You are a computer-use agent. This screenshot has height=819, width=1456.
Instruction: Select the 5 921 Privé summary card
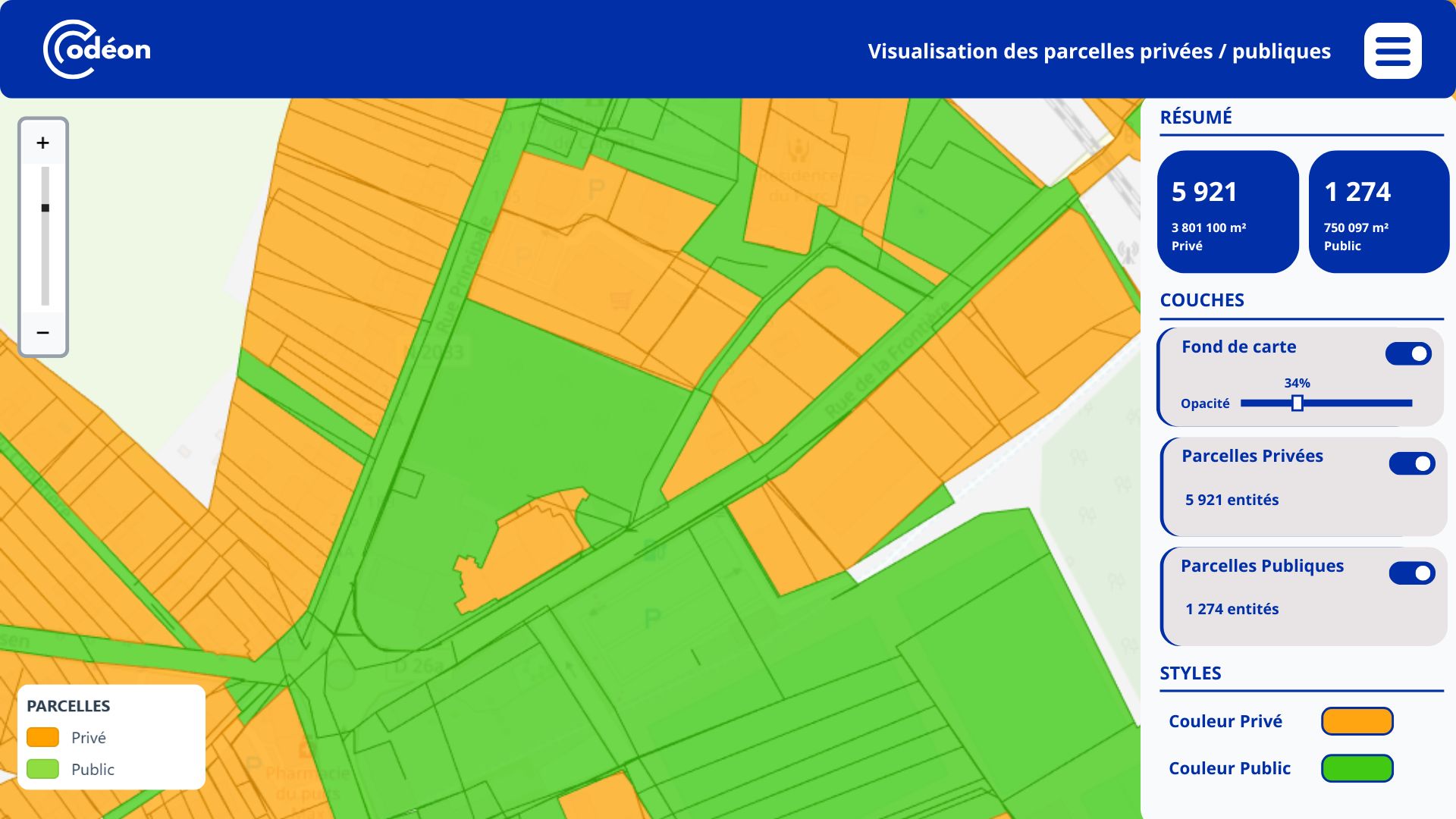(1228, 212)
